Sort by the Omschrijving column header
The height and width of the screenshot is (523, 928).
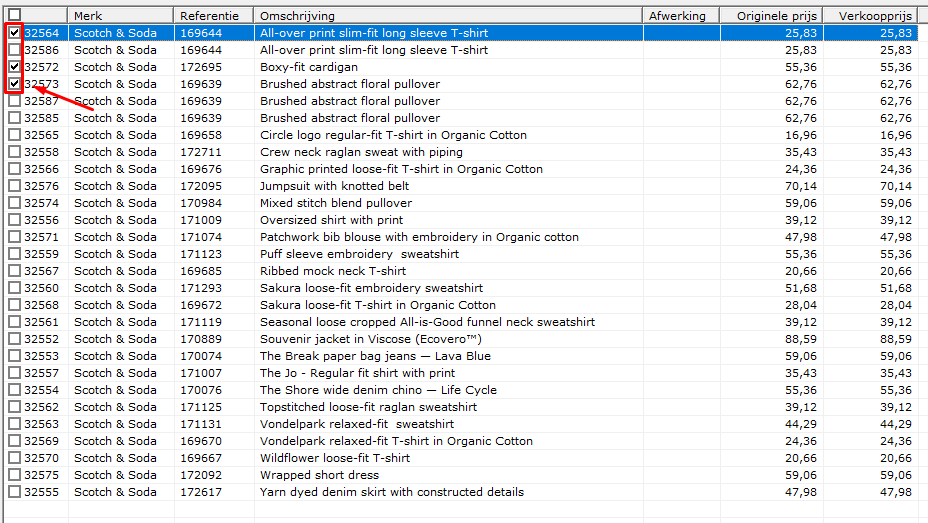(448, 16)
